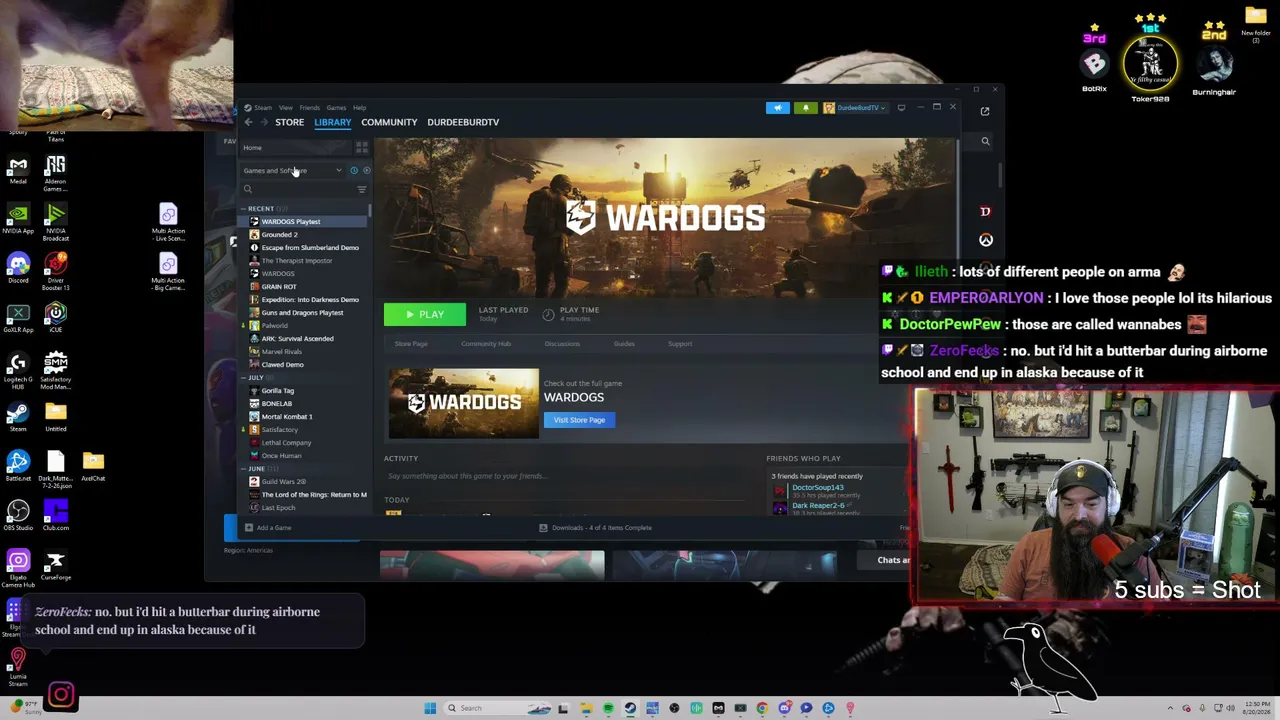Open the library advanced filter options
Viewport: 1280px width, 720px height.
coord(362,189)
